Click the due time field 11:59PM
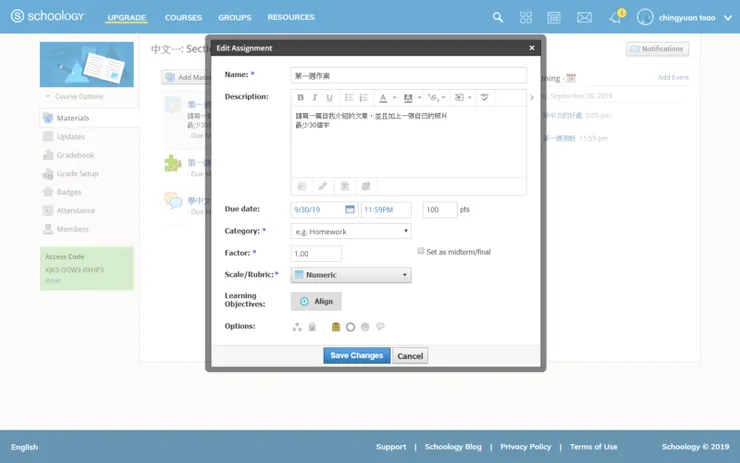This screenshot has width=740, height=463. tap(386, 210)
